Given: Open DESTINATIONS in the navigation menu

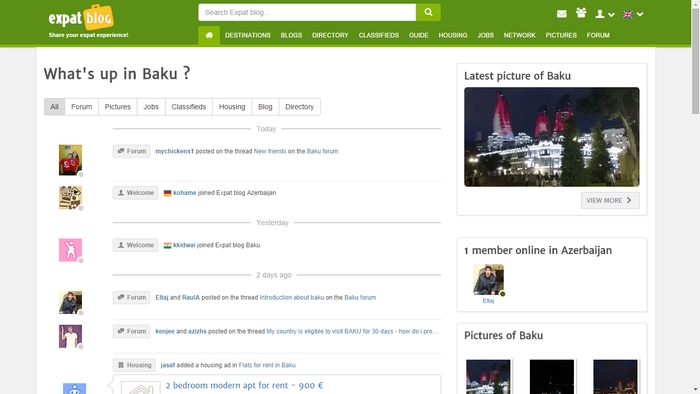Looking at the screenshot, I should [x=248, y=35].
